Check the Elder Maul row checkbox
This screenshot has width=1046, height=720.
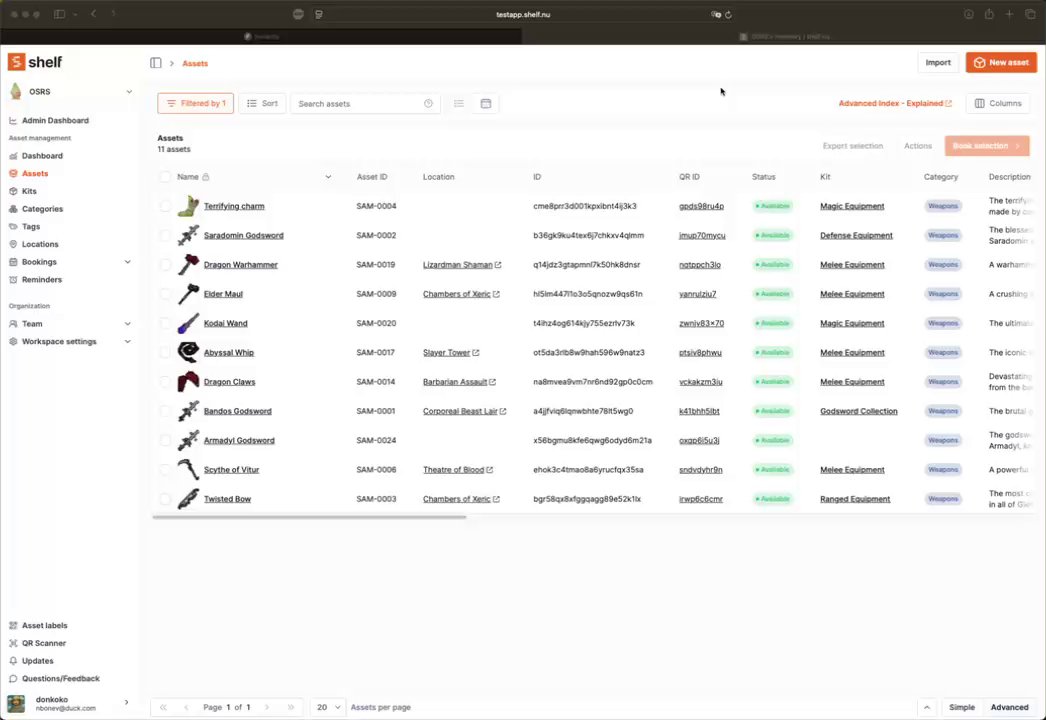[165, 294]
